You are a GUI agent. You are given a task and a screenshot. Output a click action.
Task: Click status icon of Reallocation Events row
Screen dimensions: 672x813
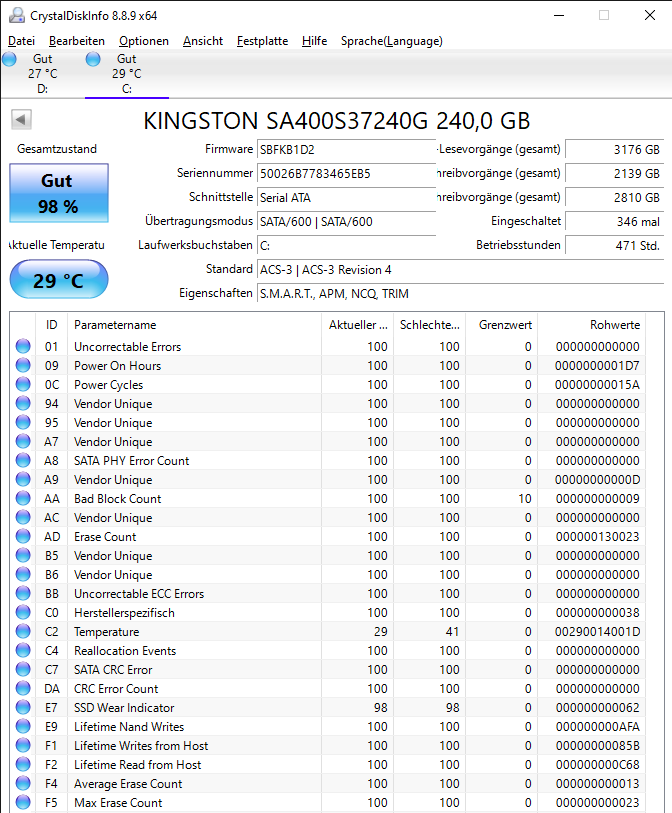click(23, 650)
